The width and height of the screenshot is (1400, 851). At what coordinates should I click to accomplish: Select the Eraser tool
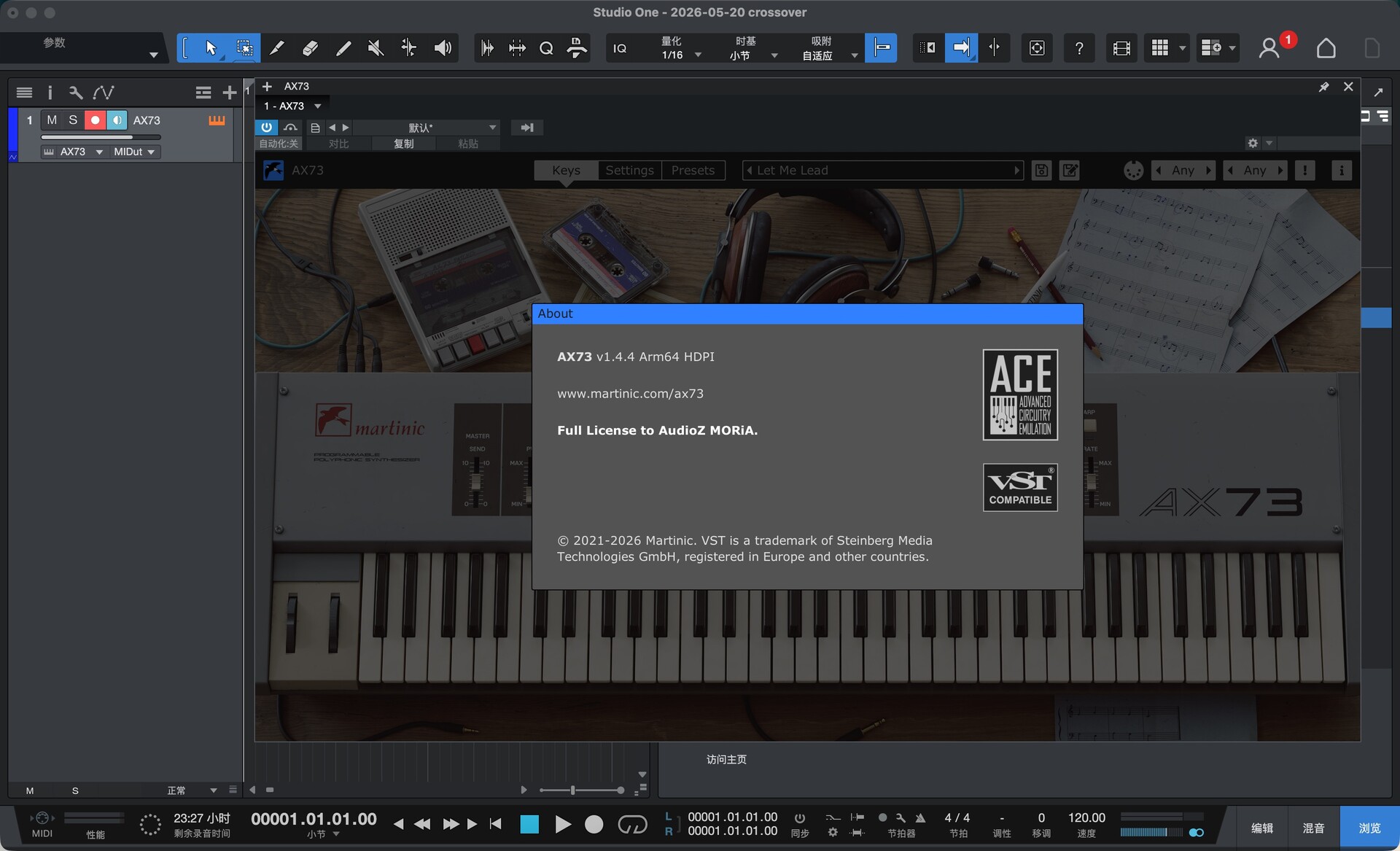[310, 48]
